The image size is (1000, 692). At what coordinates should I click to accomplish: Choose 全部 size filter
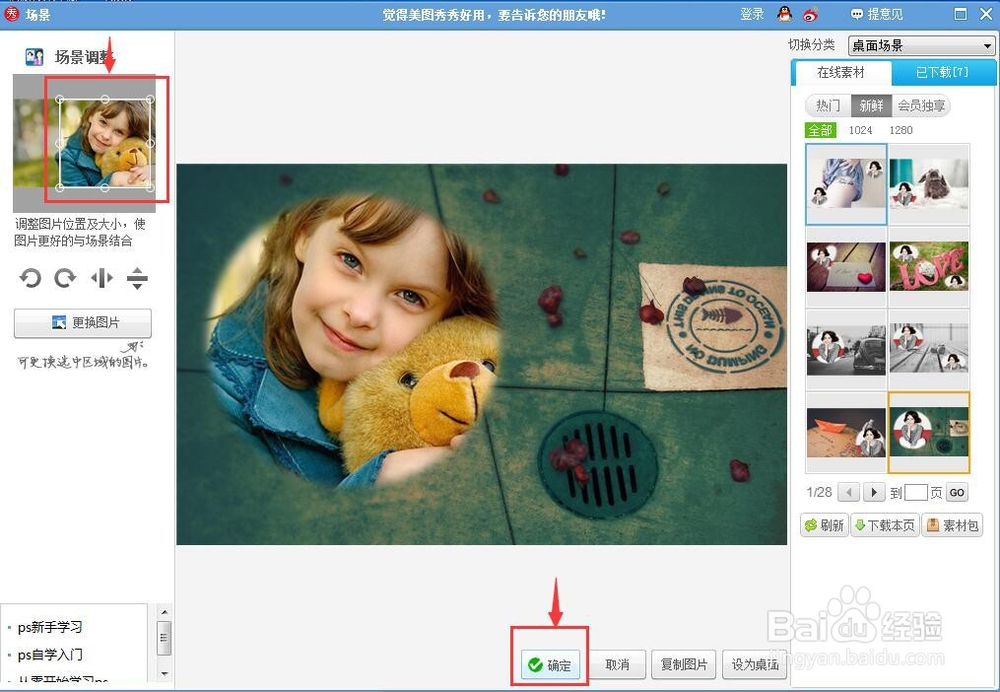click(820, 130)
